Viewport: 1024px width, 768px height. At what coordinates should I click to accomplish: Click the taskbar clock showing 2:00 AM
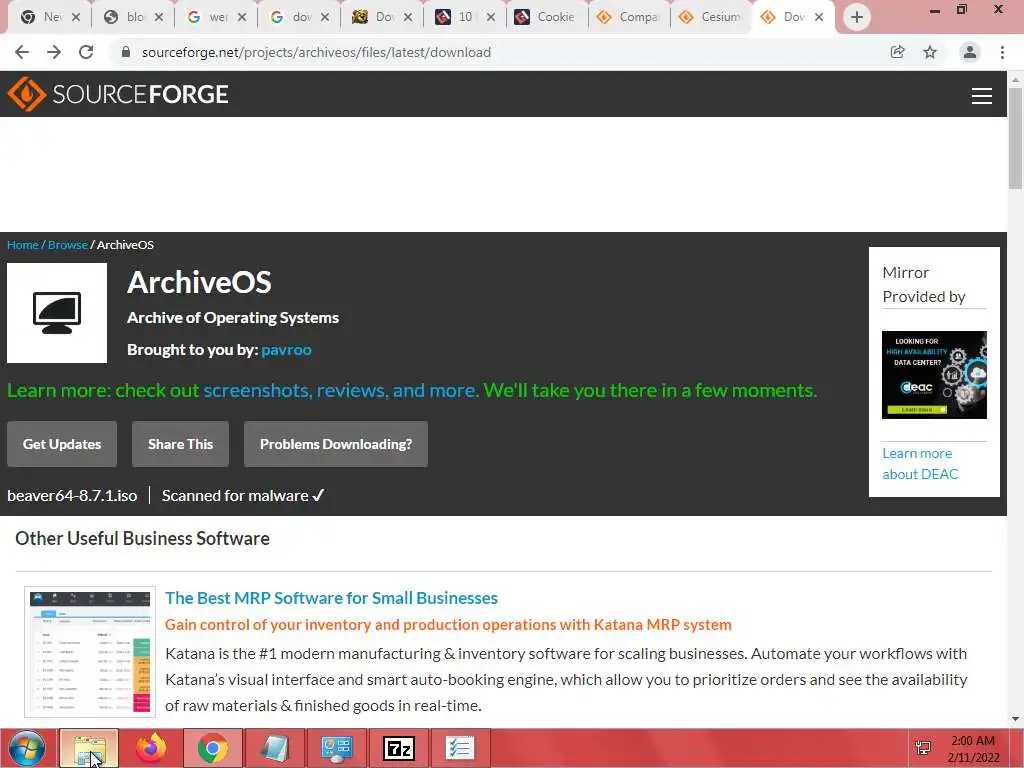click(x=973, y=748)
